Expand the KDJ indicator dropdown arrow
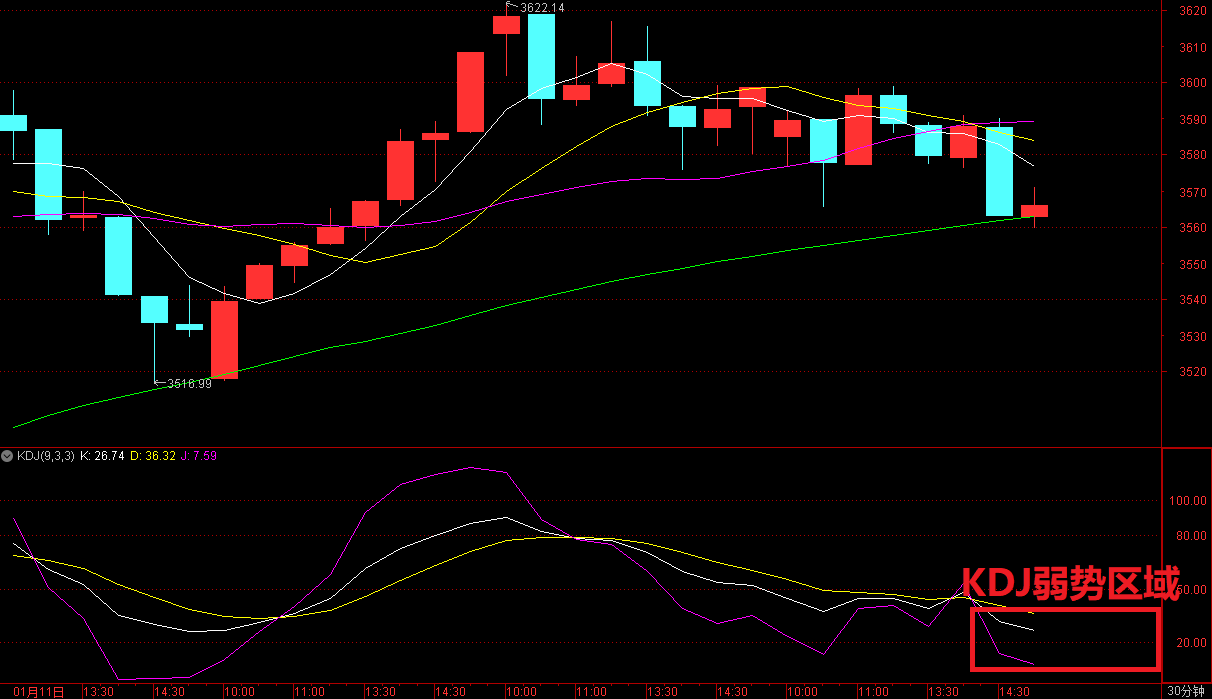The image size is (1212, 699). [x=8, y=456]
